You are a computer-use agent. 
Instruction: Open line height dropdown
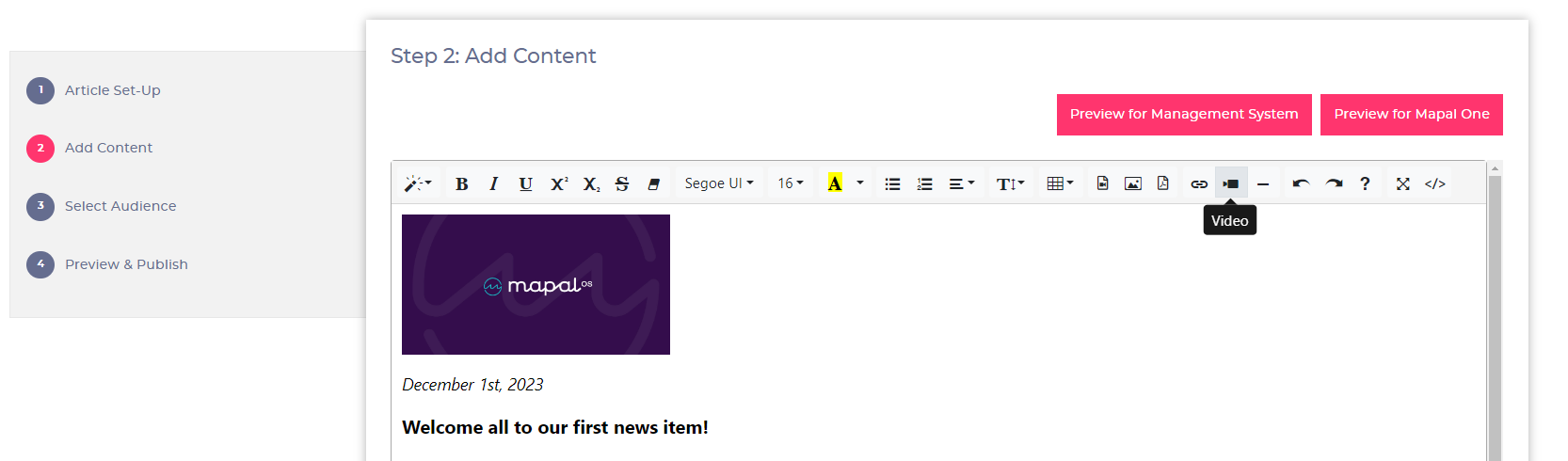(x=1011, y=183)
